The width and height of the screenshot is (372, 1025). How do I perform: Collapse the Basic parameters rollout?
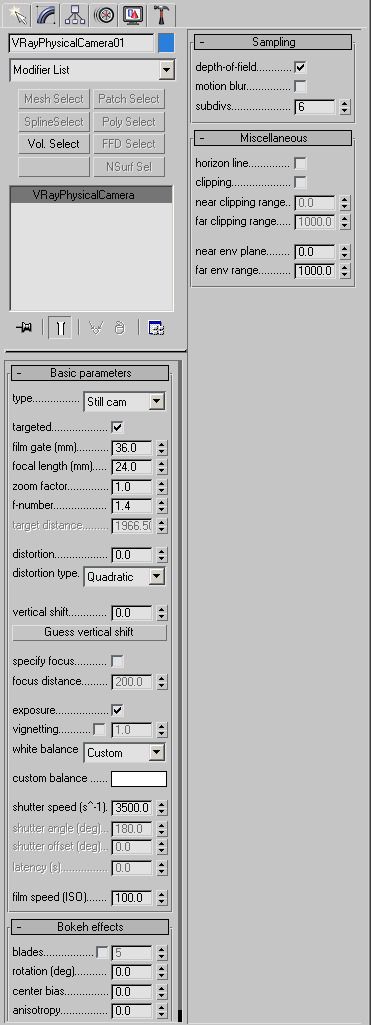[90, 373]
